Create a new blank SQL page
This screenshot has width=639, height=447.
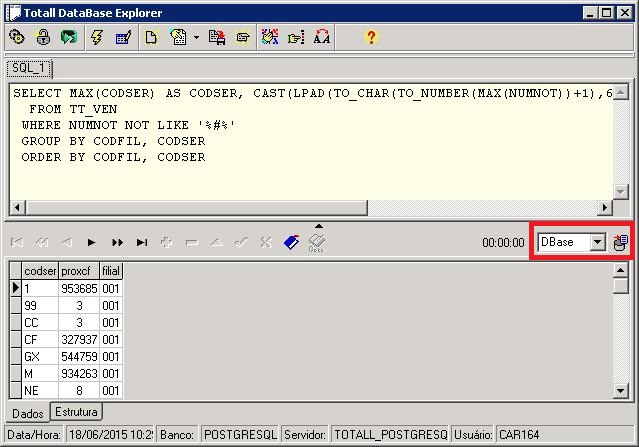(151, 37)
